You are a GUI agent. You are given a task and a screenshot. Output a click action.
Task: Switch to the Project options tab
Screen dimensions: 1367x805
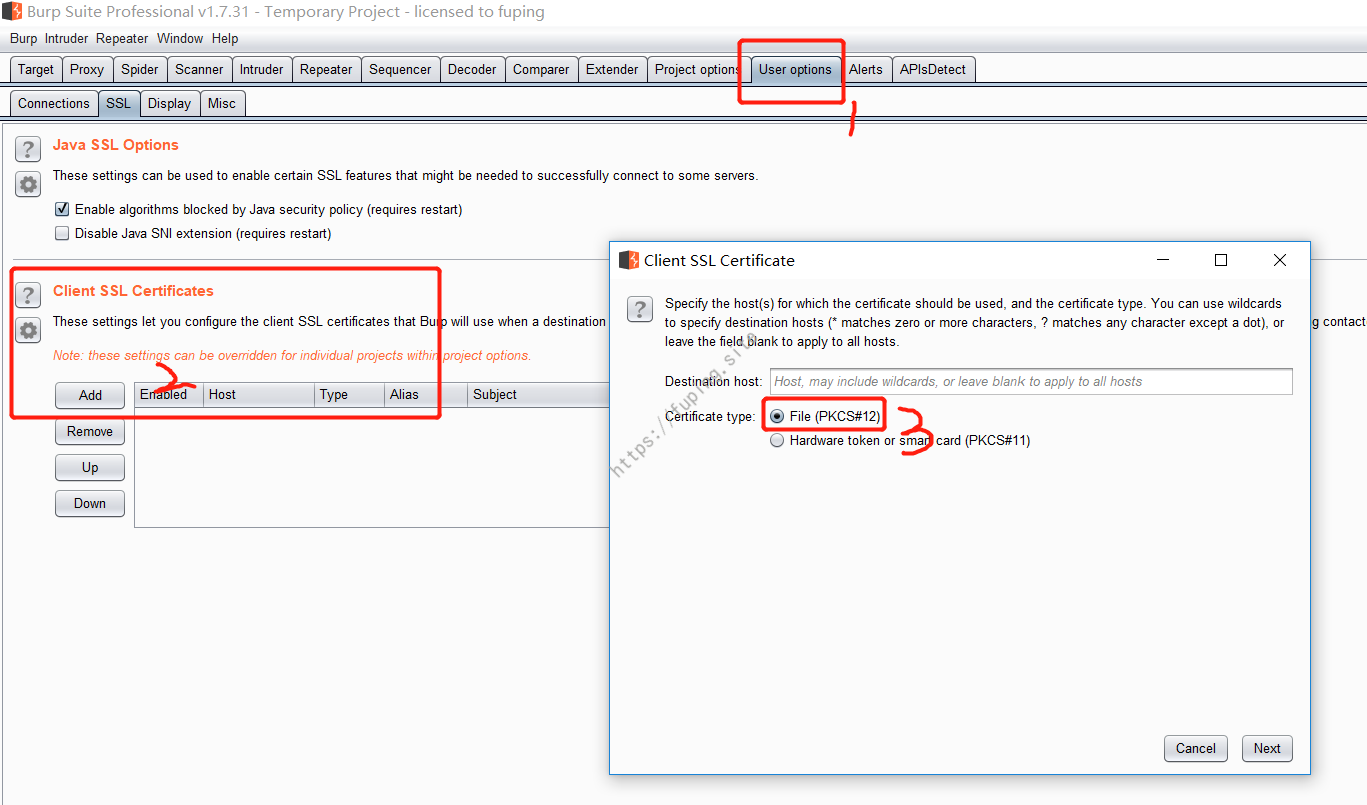point(697,70)
